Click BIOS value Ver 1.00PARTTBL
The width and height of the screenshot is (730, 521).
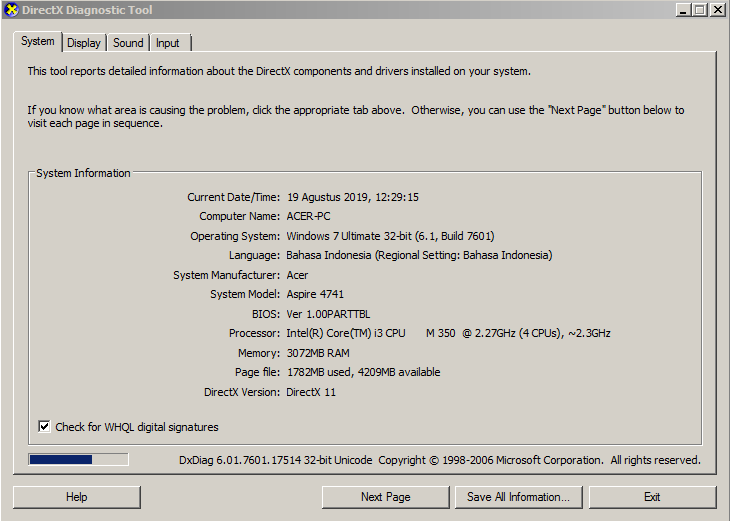coord(328,314)
